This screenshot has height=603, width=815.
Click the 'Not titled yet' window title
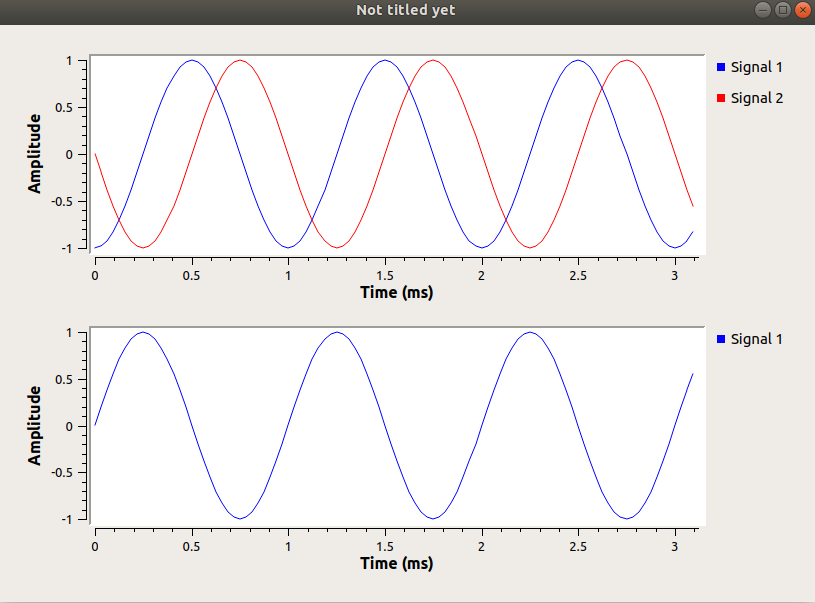(x=406, y=10)
